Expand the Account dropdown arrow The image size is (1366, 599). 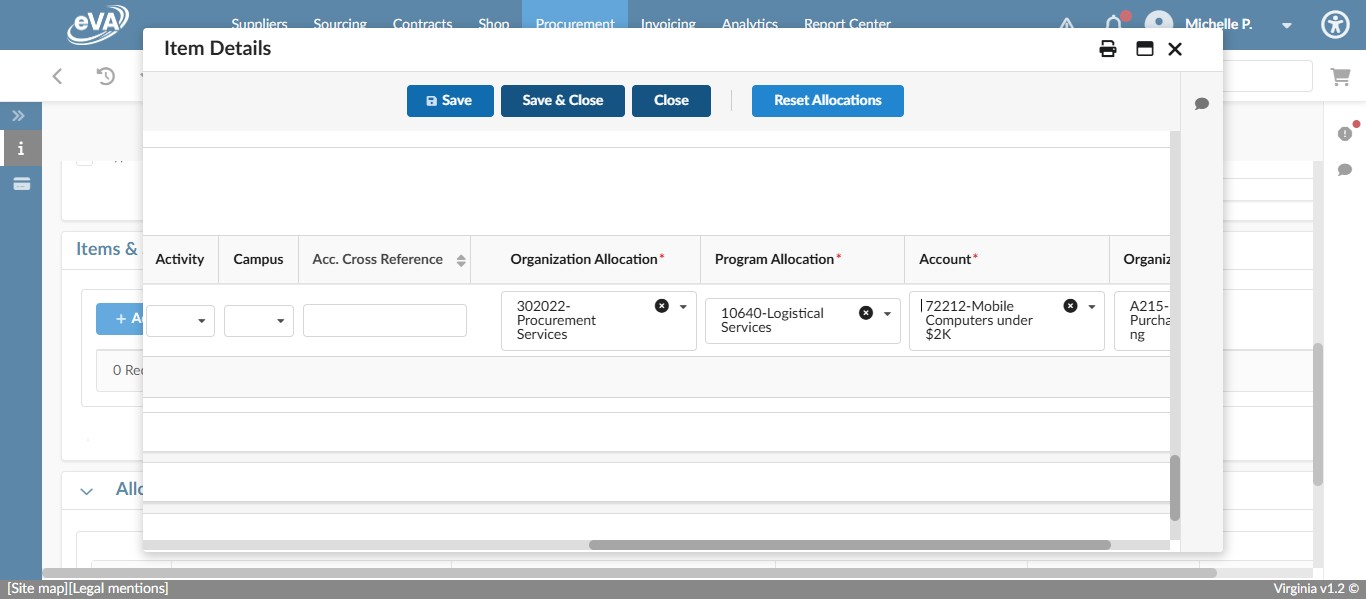1092,307
